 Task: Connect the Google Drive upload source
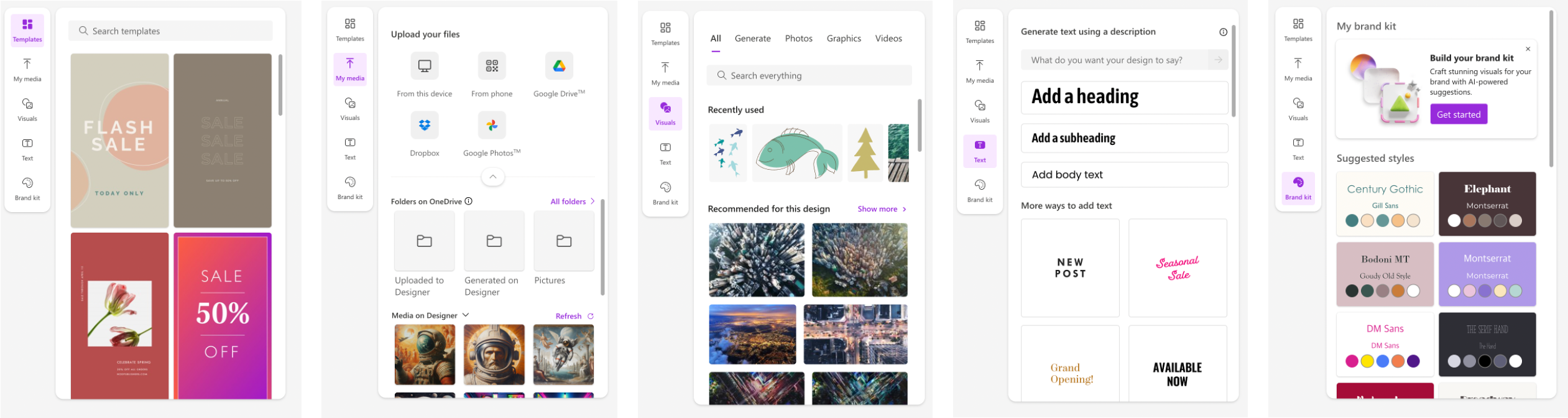point(559,66)
